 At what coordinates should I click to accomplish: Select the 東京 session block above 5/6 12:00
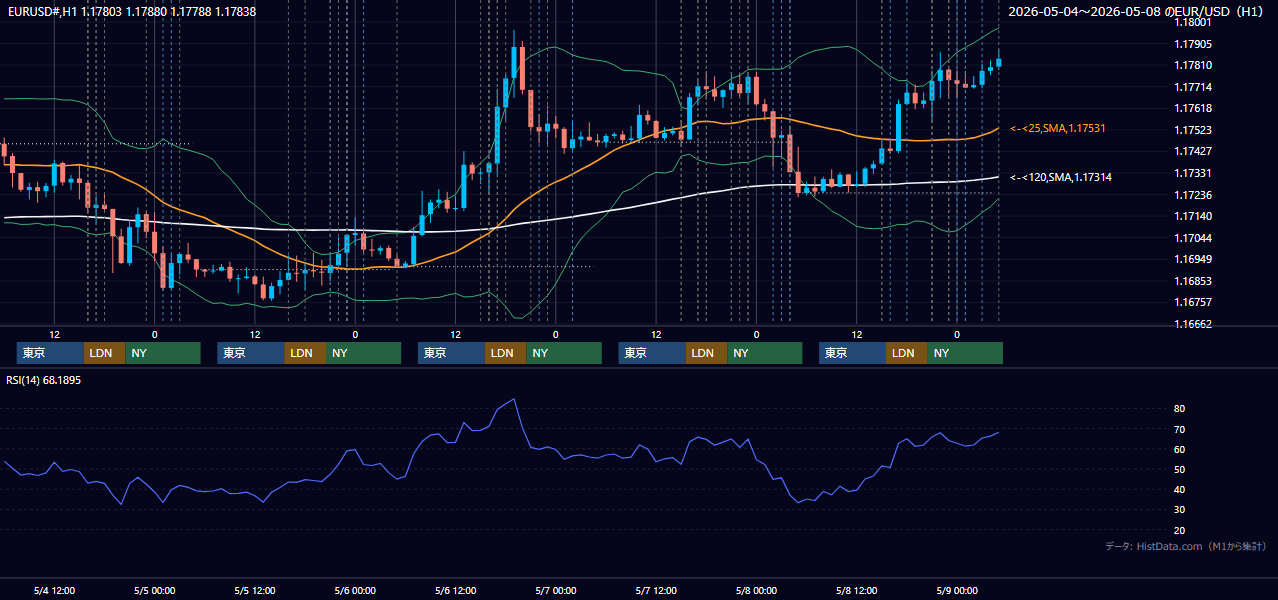451,353
